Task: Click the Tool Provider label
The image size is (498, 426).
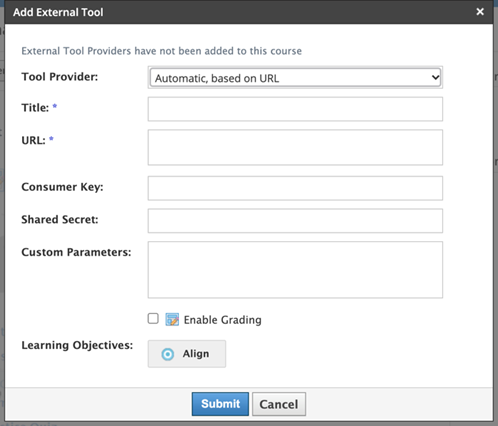Action: 60,77
